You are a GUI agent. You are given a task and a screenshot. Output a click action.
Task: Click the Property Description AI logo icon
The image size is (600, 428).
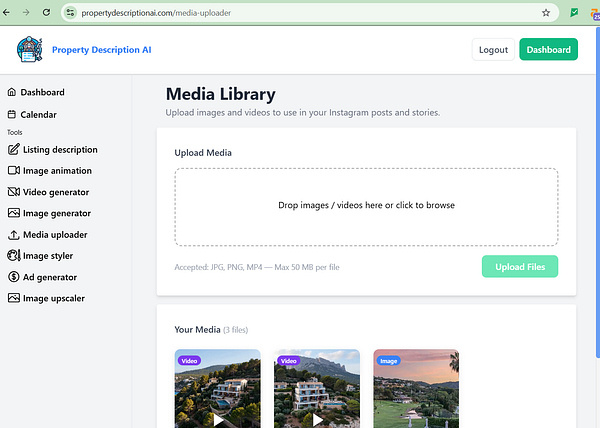pos(29,49)
